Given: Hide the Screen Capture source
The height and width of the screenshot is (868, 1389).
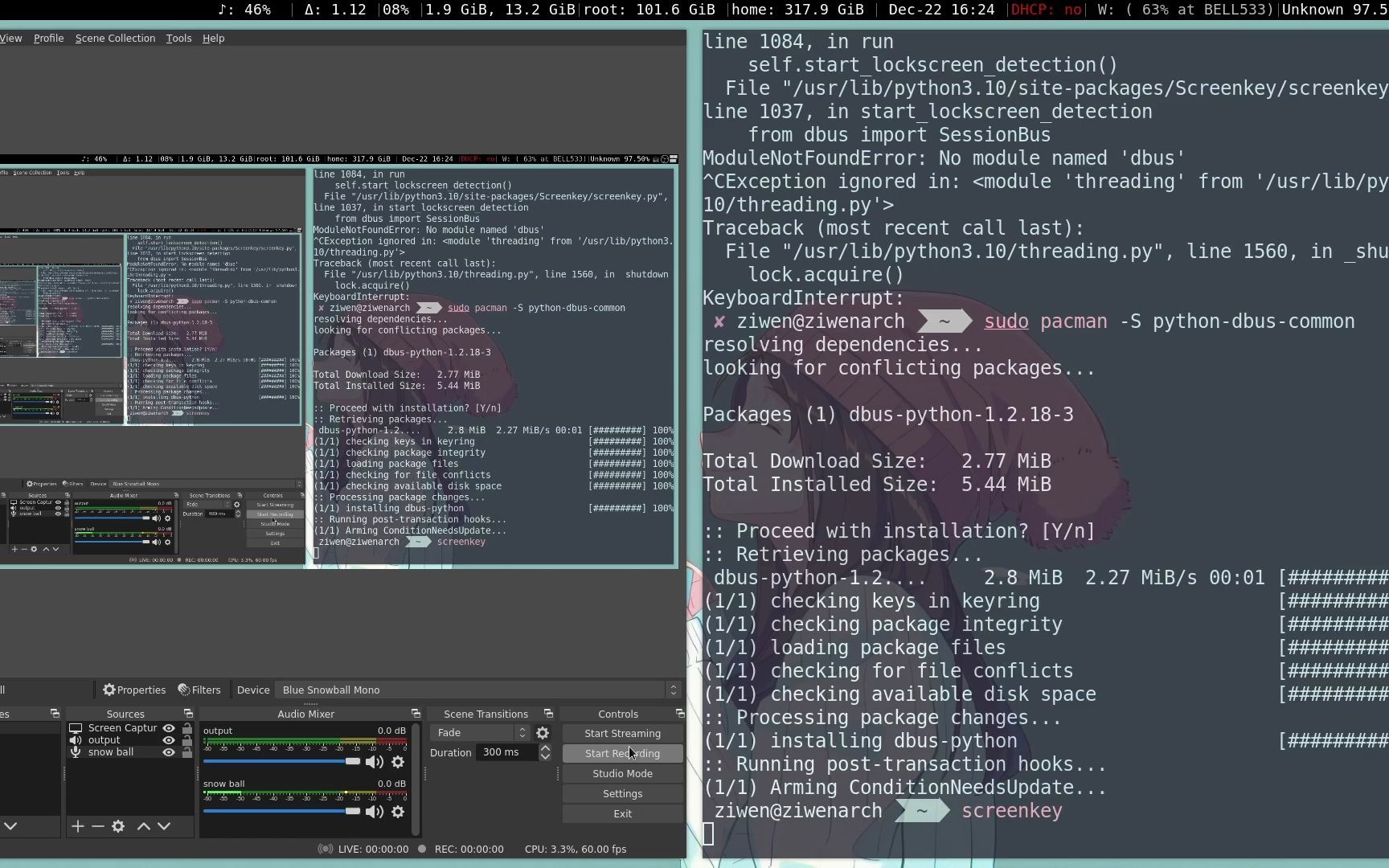Looking at the screenshot, I should (169, 728).
